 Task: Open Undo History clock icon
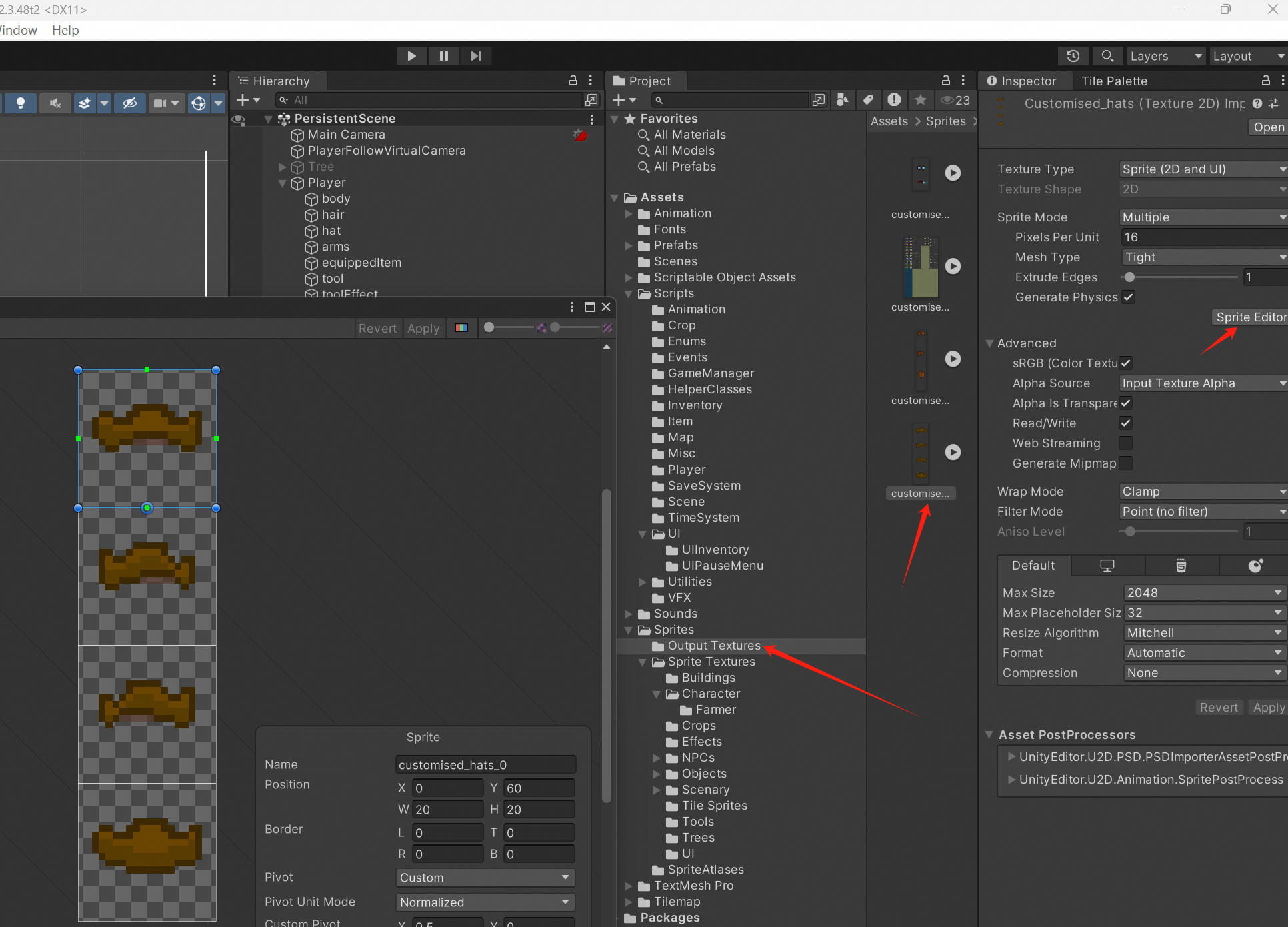click(1073, 56)
